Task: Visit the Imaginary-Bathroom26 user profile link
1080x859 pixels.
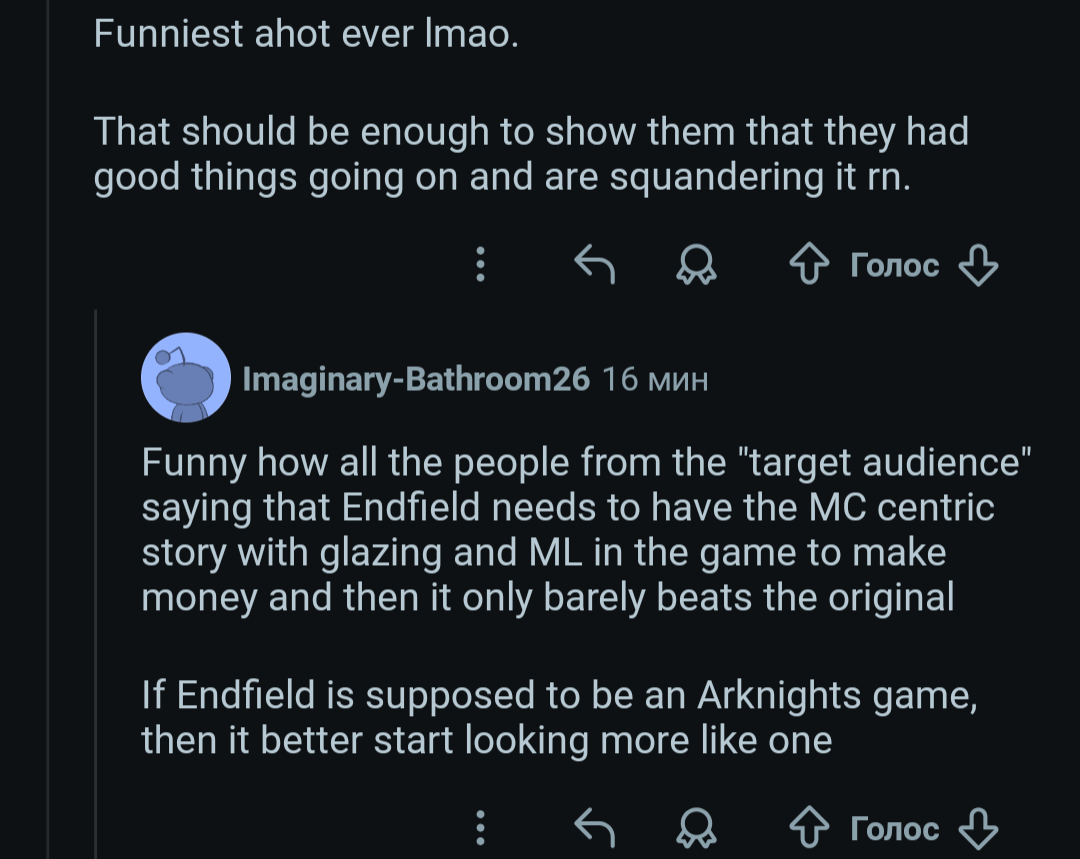Action: point(416,379)
